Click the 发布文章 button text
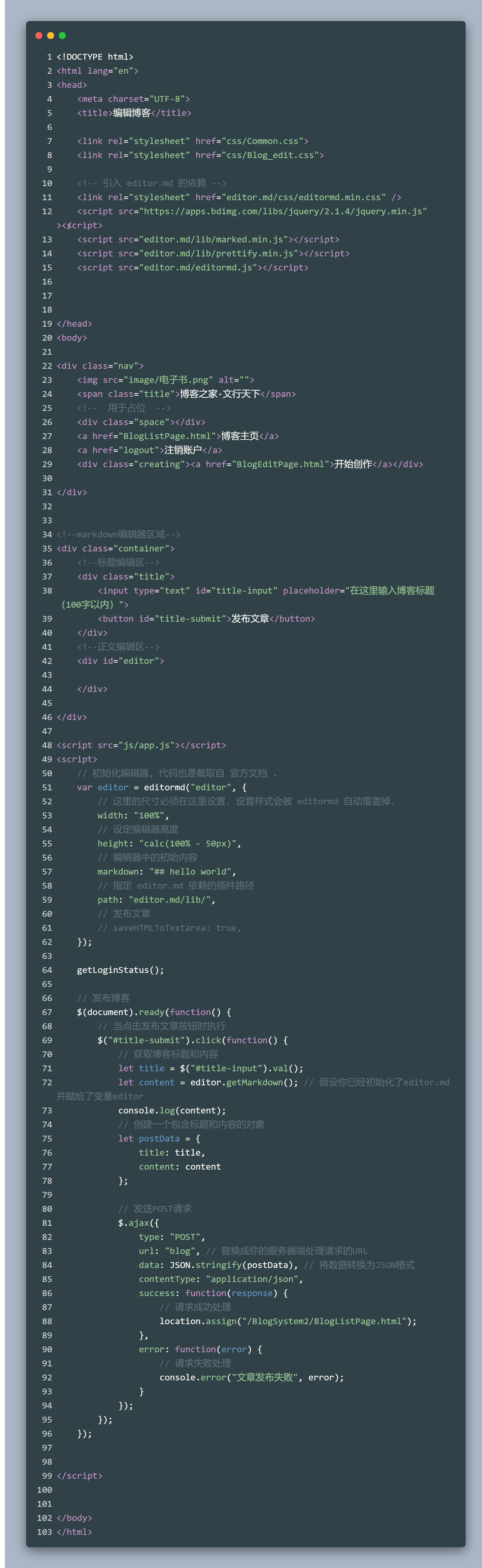Image resolution: width=482 pixels, height=1568 pixels. click(x=250, y=618)
